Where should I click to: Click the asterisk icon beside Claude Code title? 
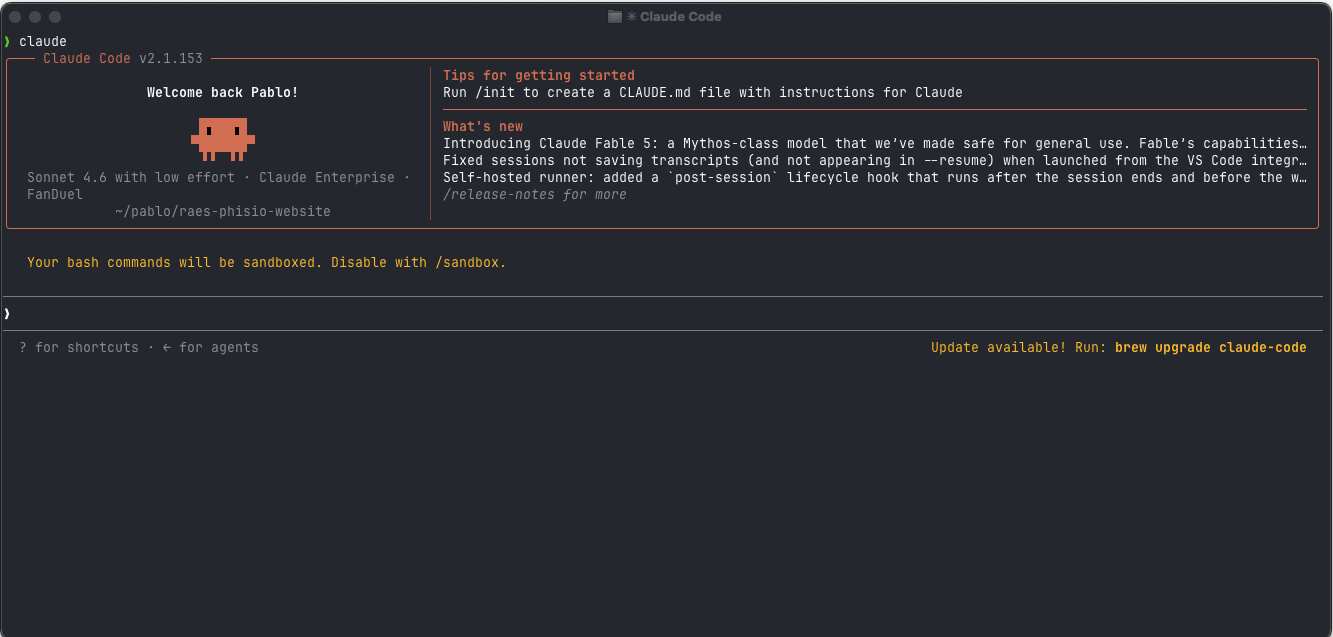click(632, 17)
